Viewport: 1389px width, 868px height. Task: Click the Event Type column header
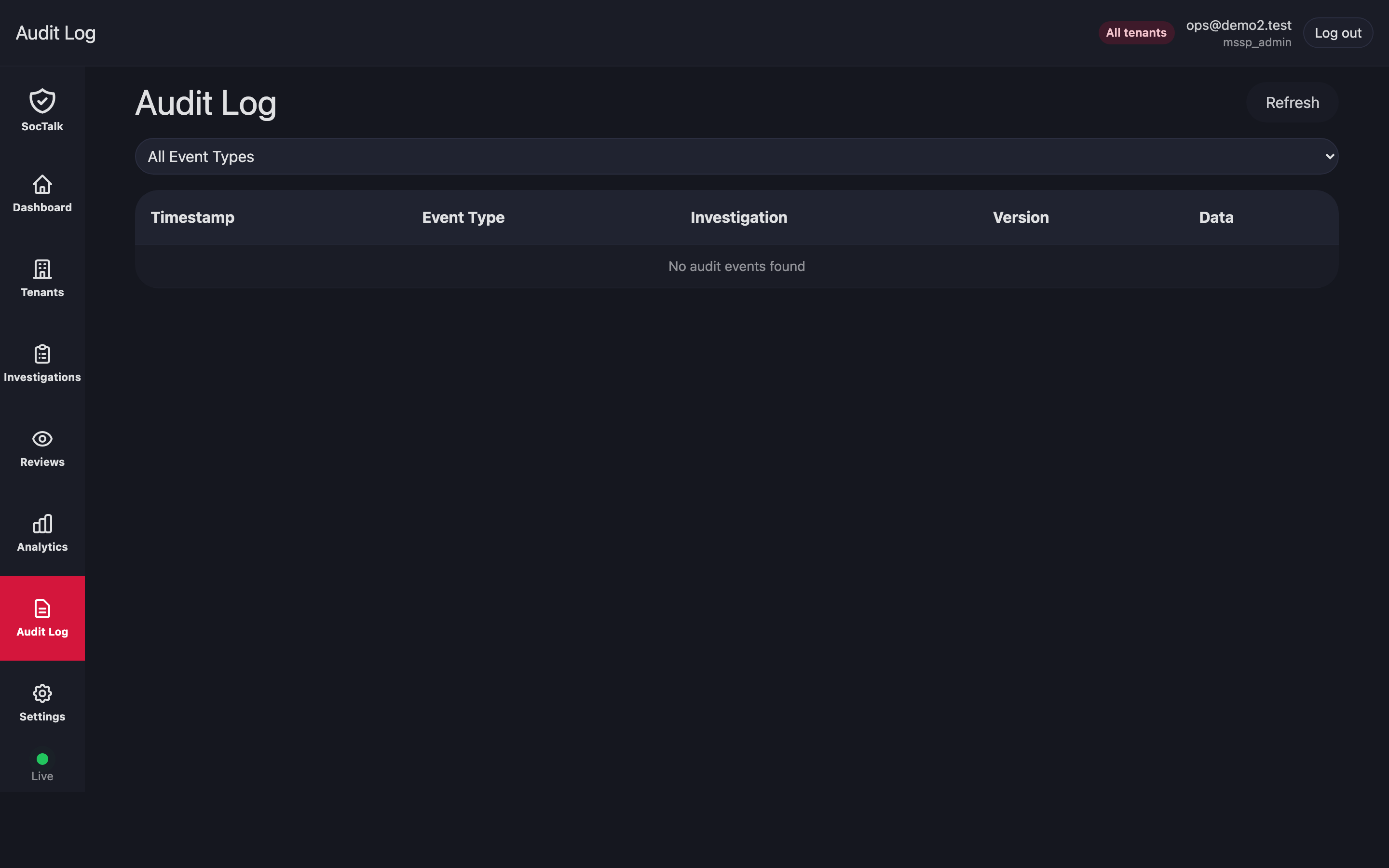(x=463, y=217)
